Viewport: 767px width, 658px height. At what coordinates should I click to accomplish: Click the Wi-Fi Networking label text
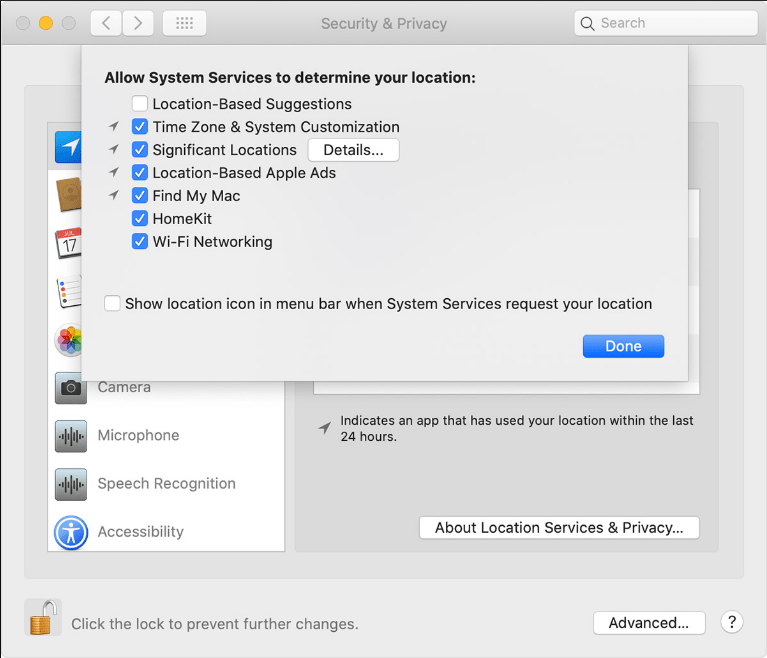tap(213, 242)
